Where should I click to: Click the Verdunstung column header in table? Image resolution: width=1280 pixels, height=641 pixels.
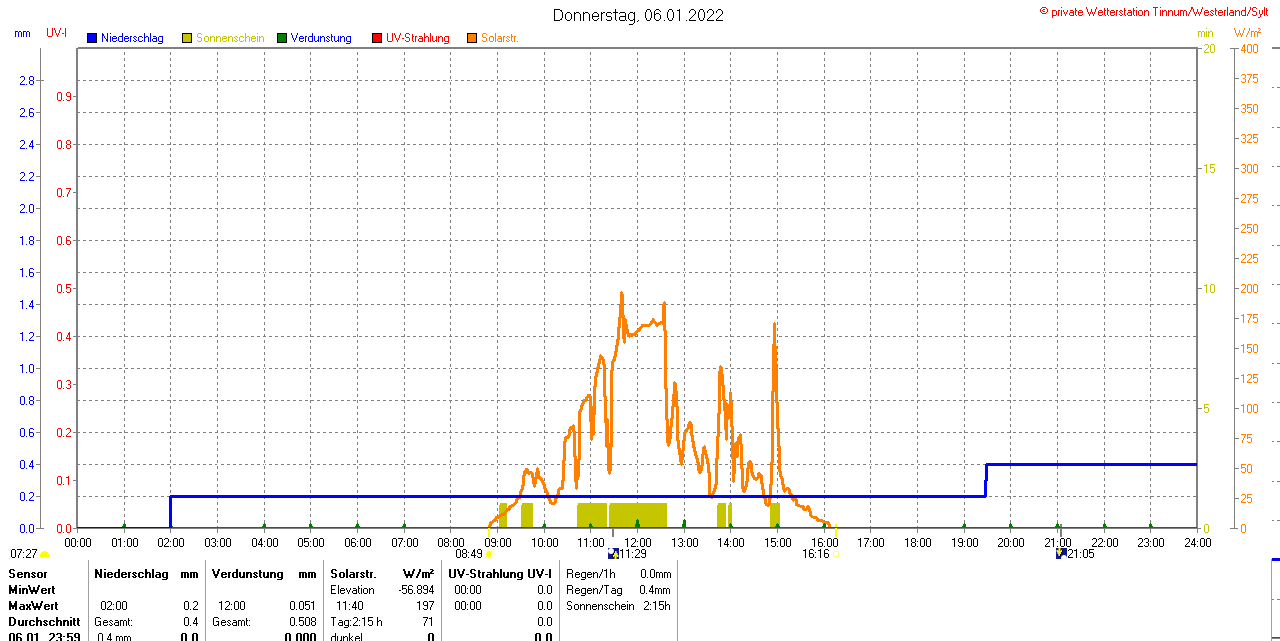click(241, 574)
